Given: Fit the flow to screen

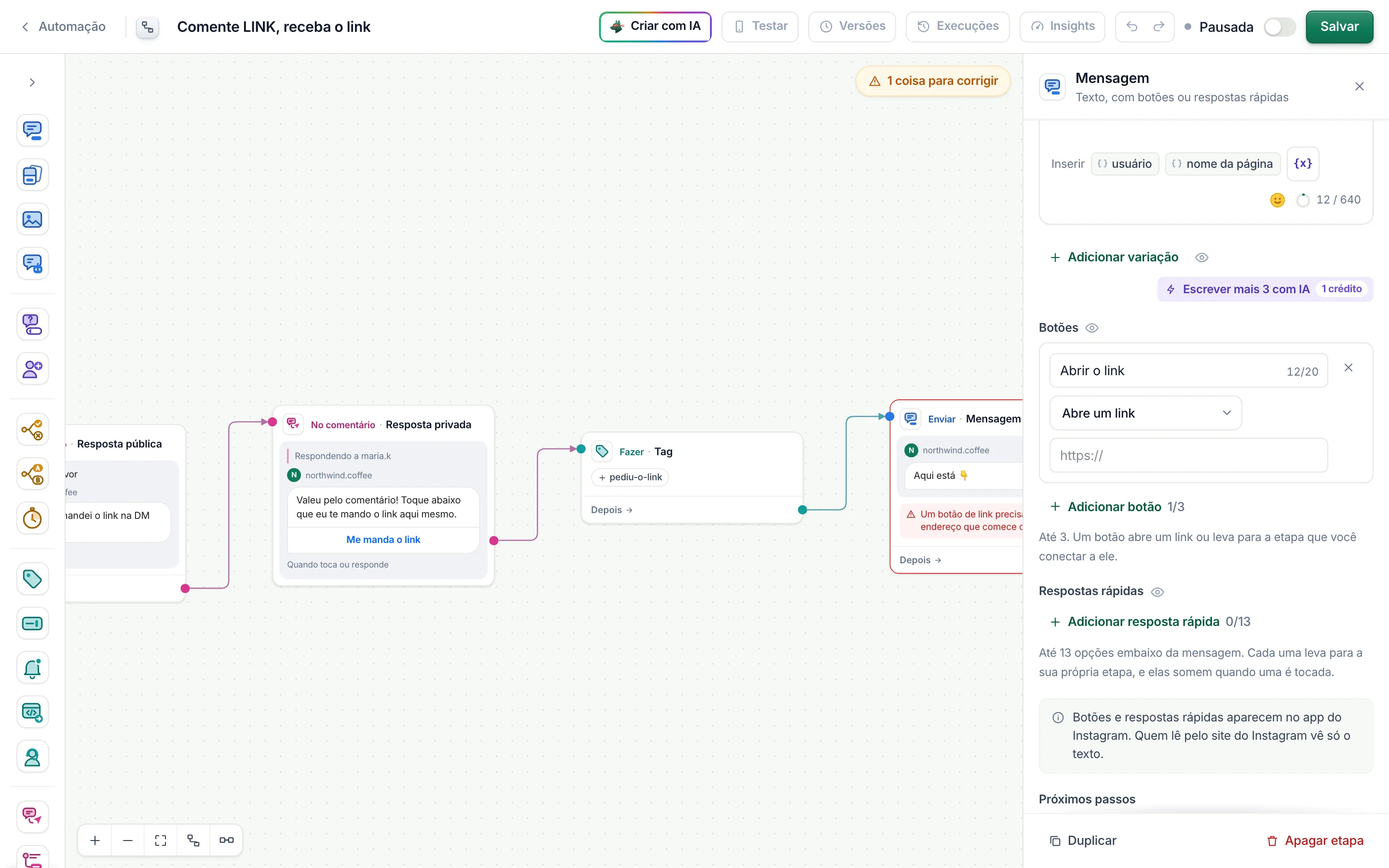Looking at the screenshot, I should tap(161, 841).
